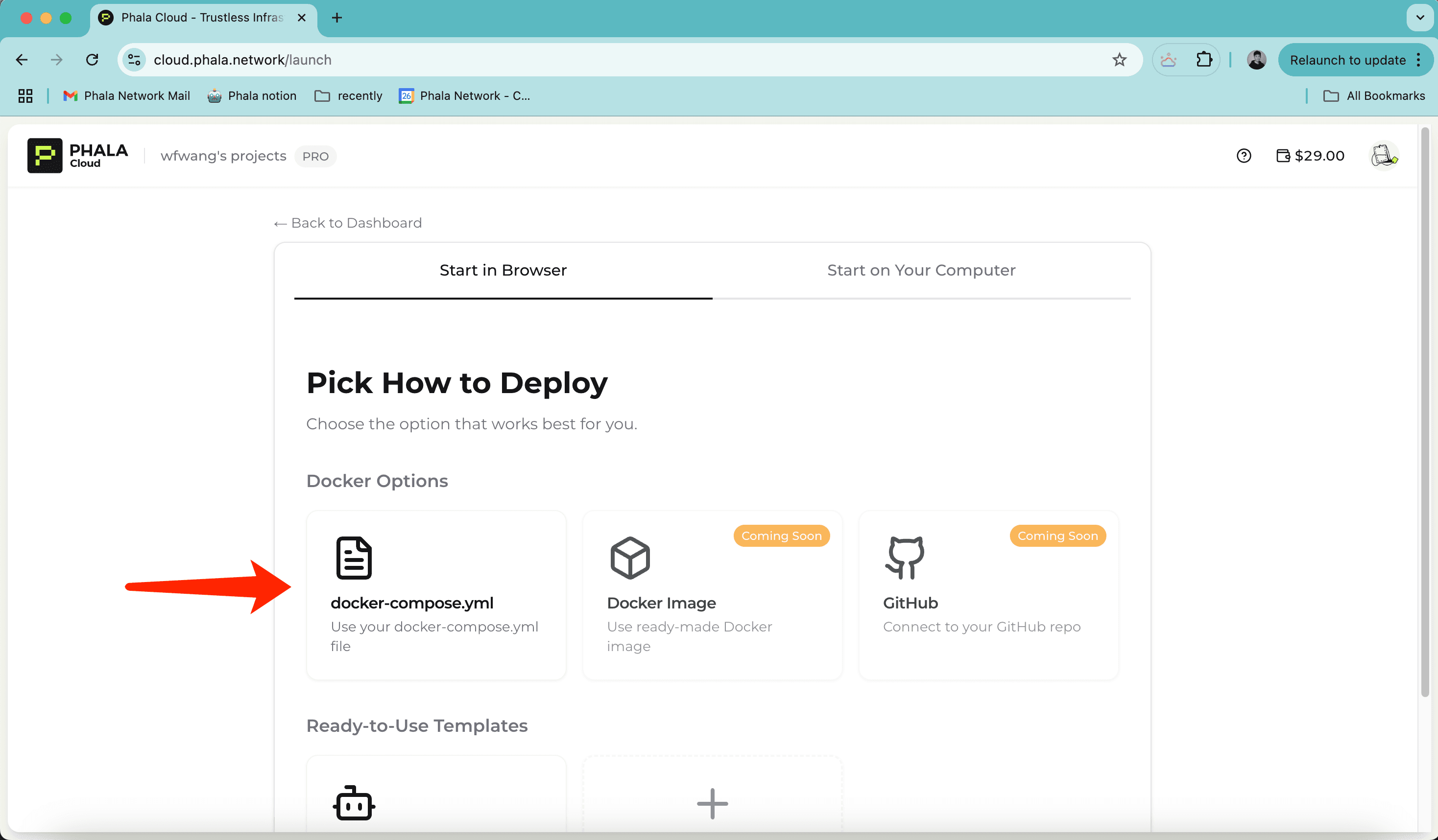The width and height of the screenshot is (1438, 840).
Task: Select the robot template icon
Action: click(x=354, y=803)
